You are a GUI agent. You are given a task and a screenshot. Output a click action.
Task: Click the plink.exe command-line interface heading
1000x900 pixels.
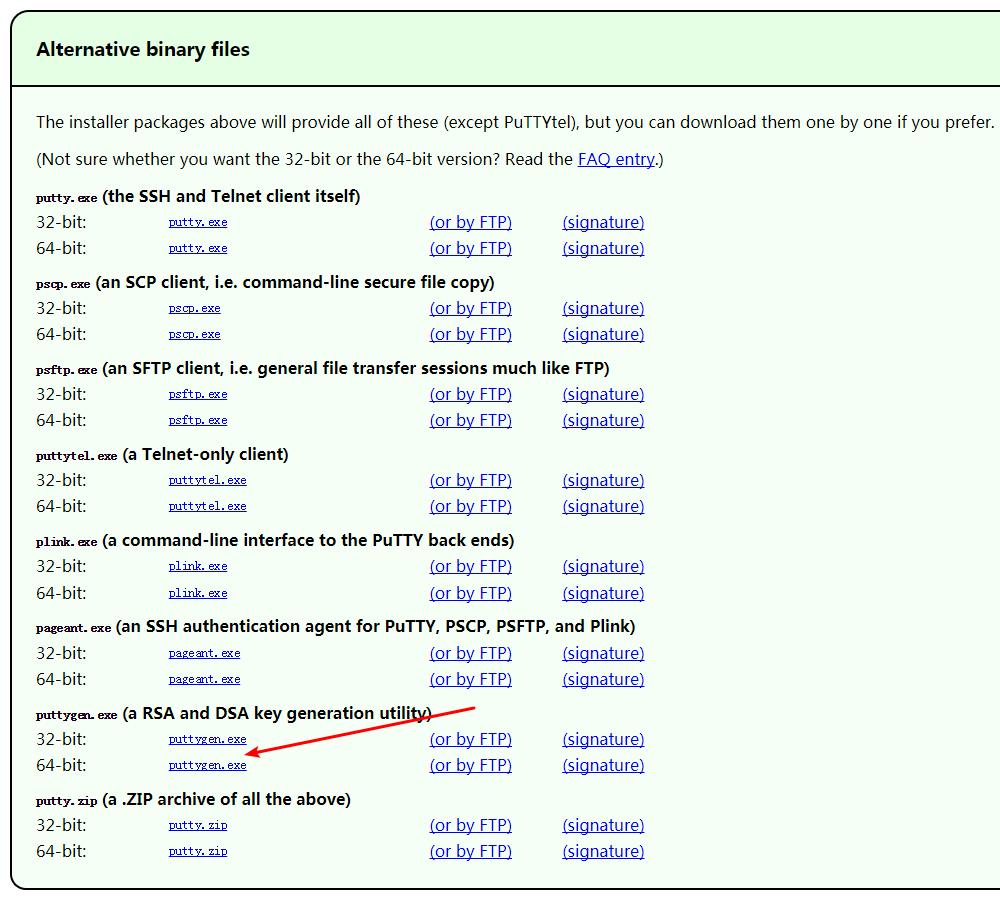(x=275, y=541)
